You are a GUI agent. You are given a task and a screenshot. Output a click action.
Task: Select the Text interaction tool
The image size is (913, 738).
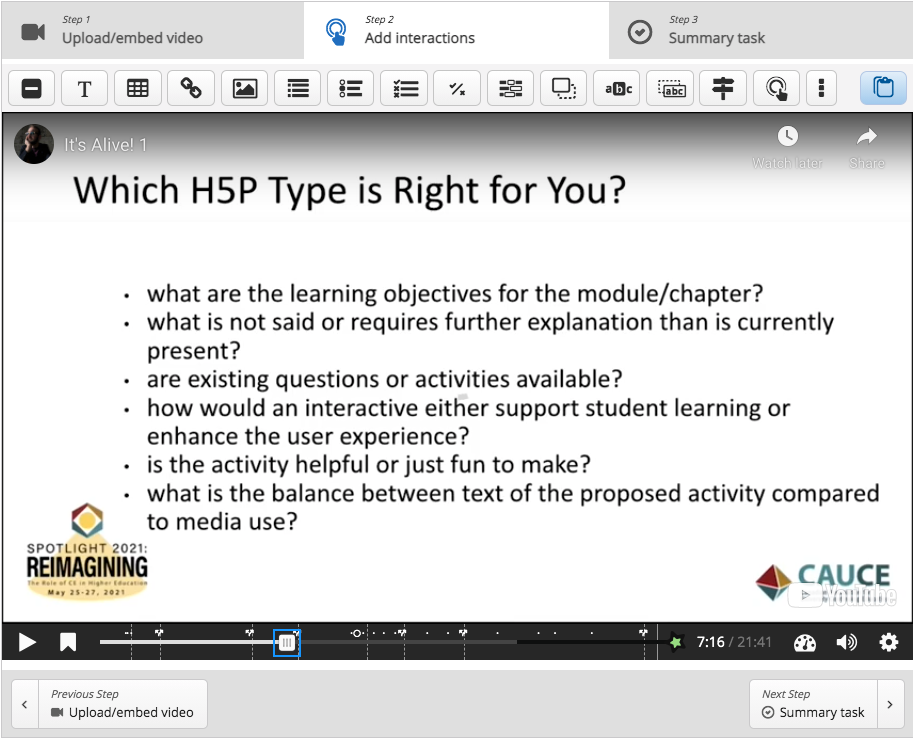pos(85,88)
